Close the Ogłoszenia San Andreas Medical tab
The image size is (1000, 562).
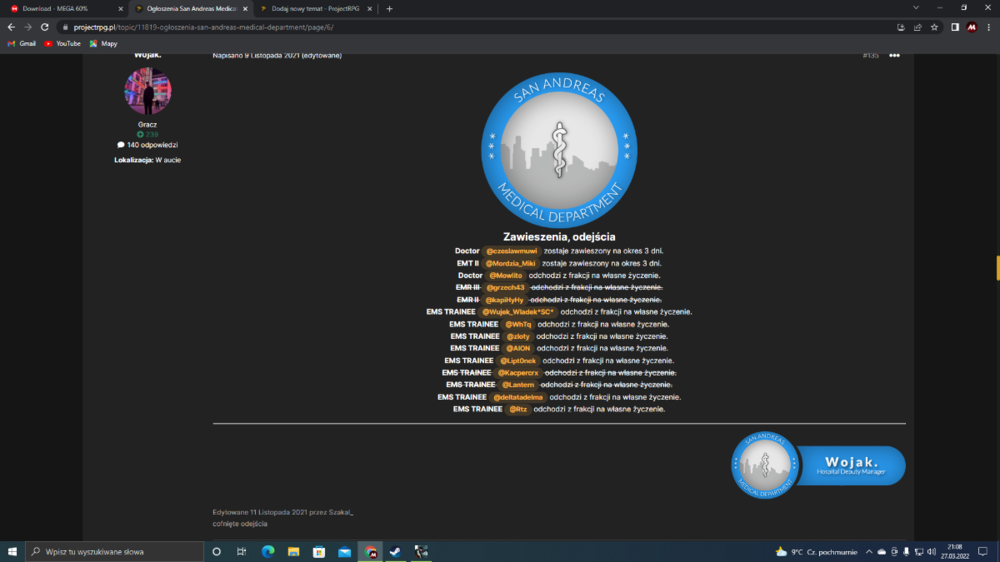245,9
